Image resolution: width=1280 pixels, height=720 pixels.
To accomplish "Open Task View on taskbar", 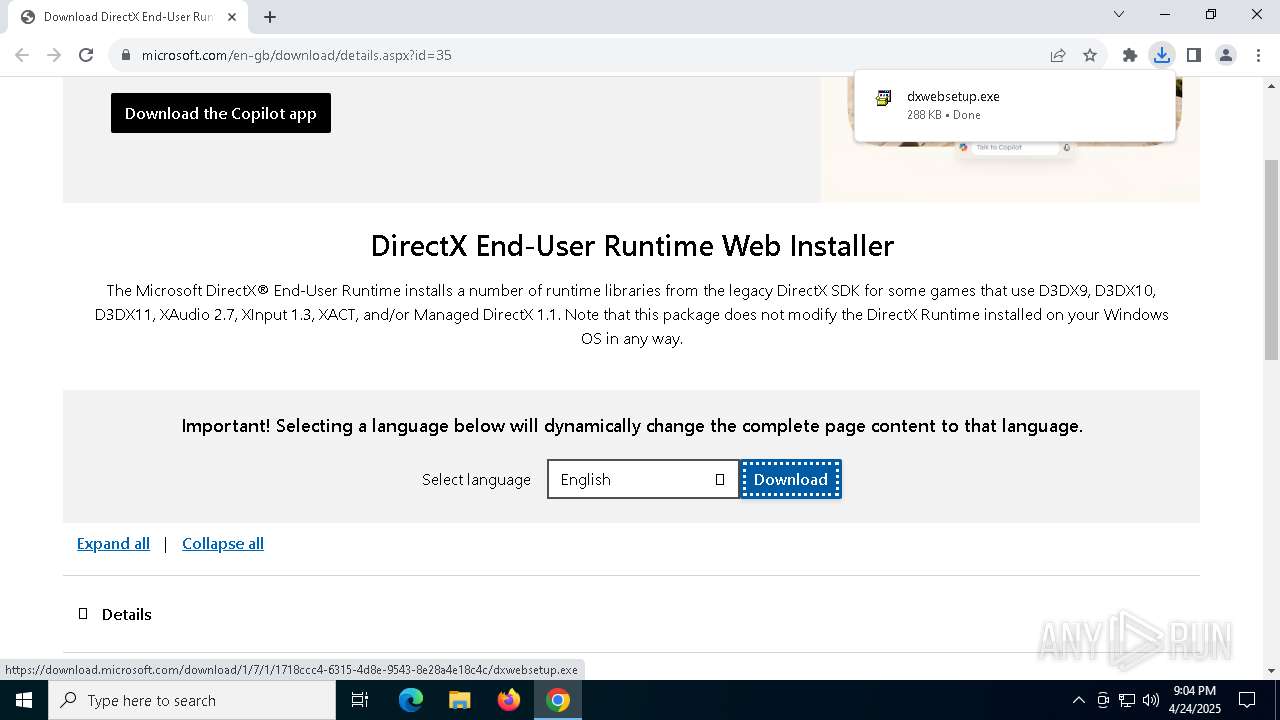I will pyautogui.click(x=360, y=700).
